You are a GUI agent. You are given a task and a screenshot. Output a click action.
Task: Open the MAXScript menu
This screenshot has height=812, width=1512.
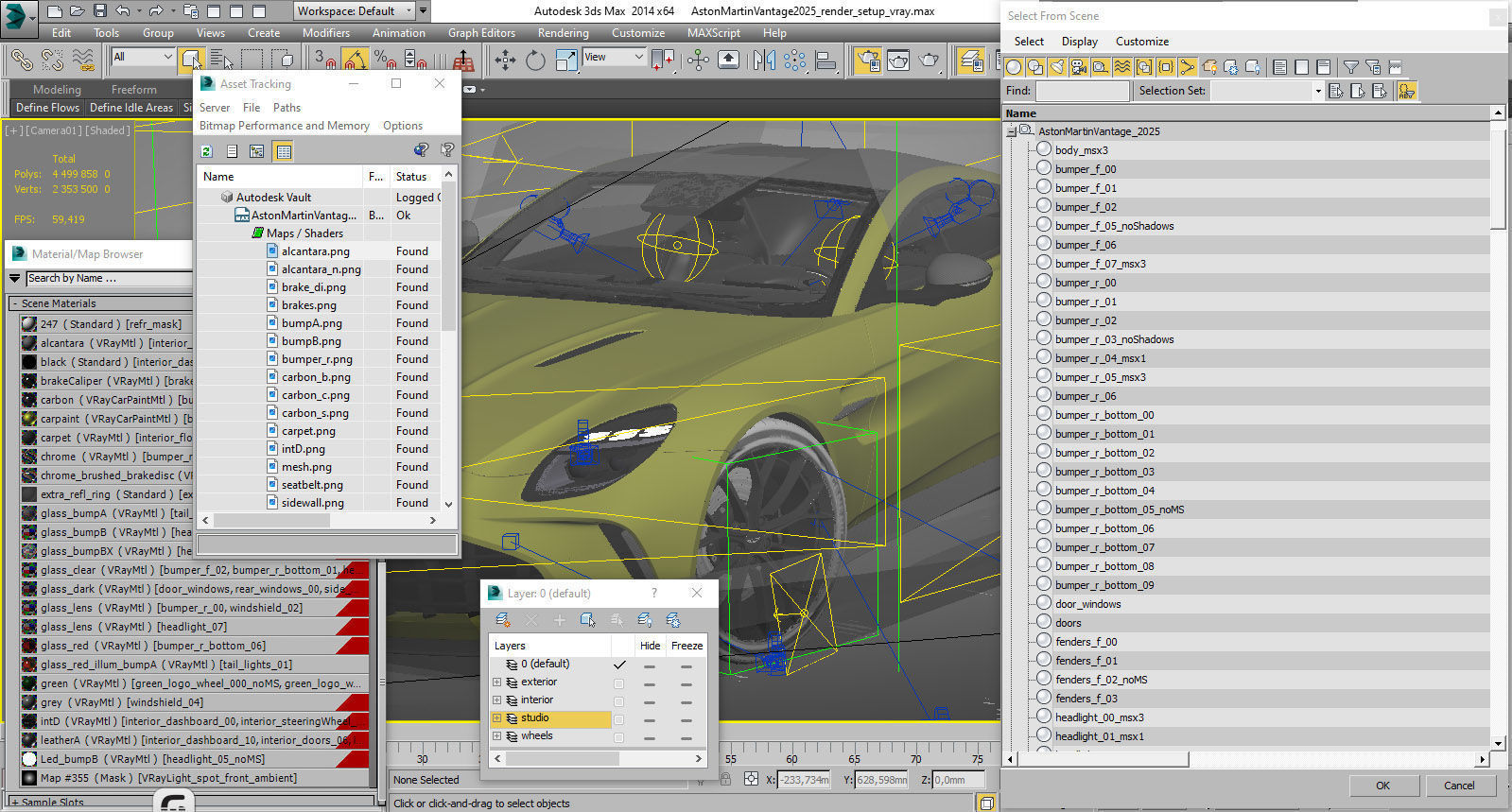click(x=714, y=32)
